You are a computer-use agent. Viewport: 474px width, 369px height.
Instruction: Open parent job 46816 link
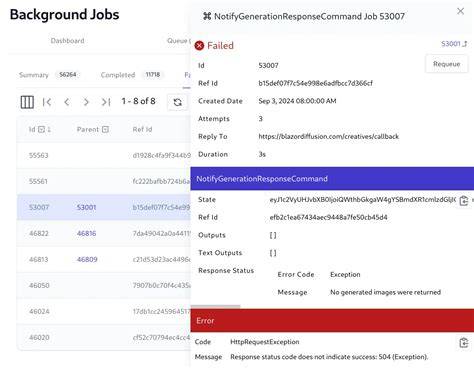[x=86, y=233]
